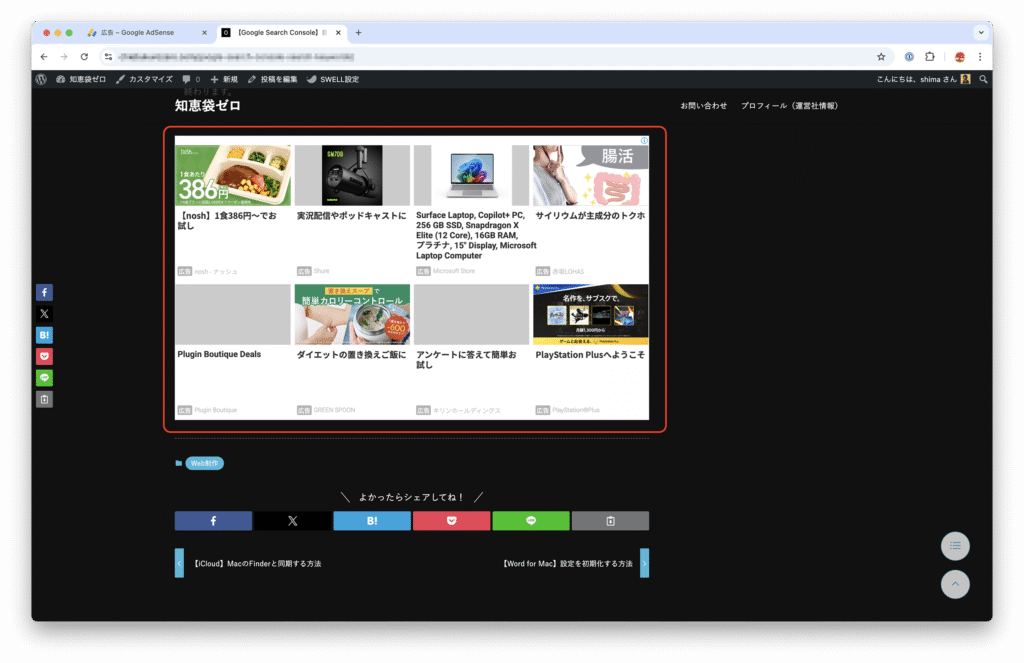Screen dimensions: 1024x663
Task: Open the Chrome extensions puzzle icon
Action: (x=930, y=57)
